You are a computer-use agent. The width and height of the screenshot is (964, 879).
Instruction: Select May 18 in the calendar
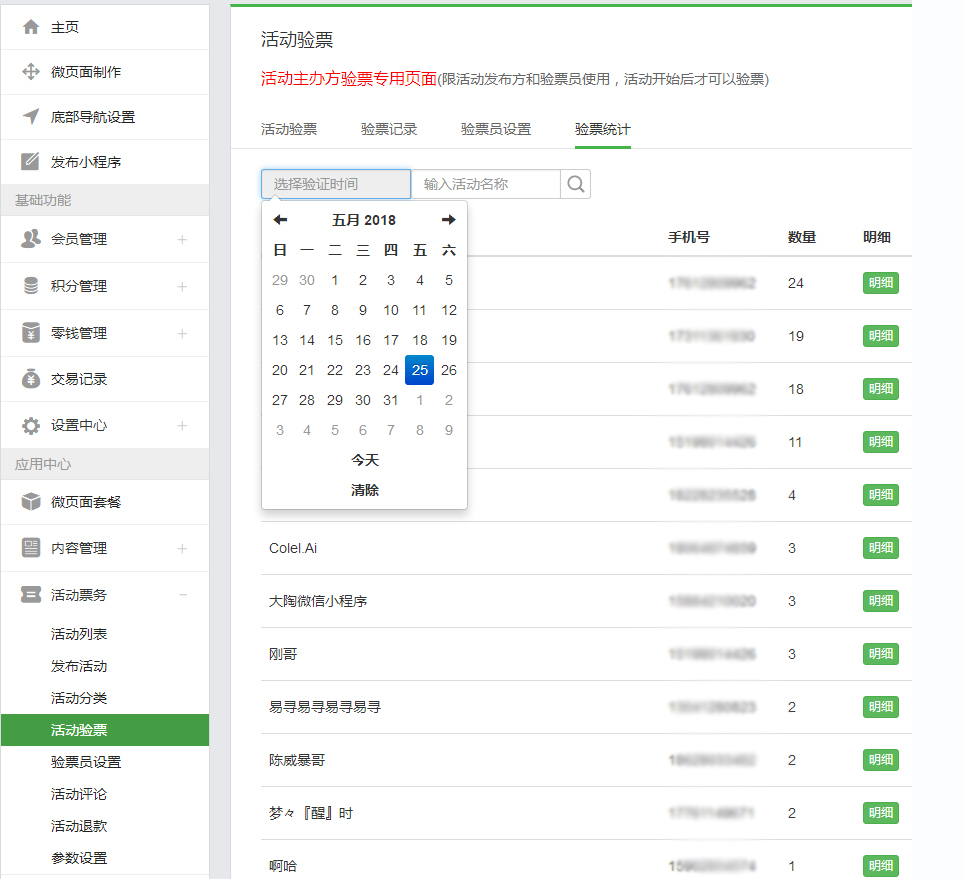click(420, 340)
